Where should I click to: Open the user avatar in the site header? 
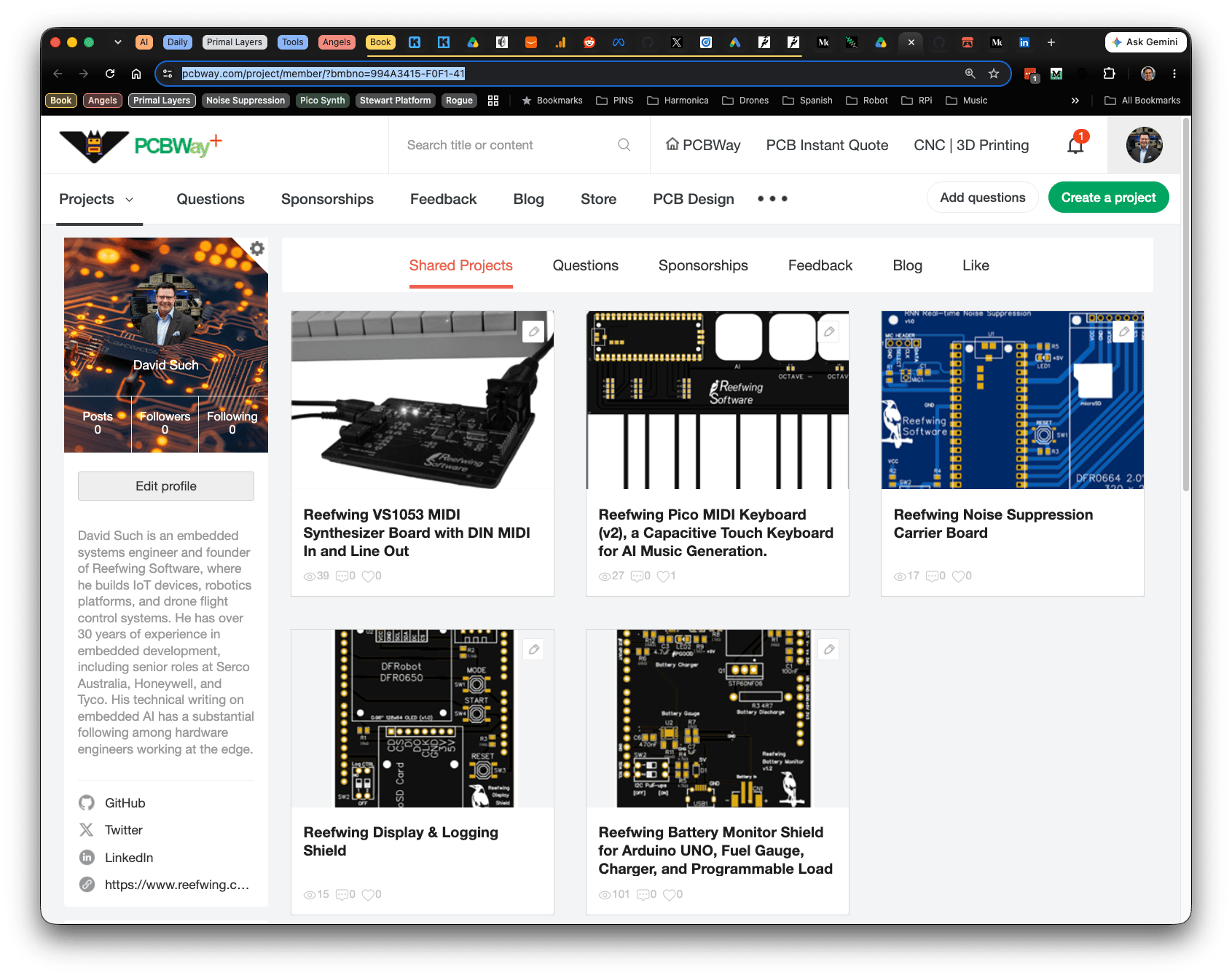pyautogui.click(x=1144, y=145)
